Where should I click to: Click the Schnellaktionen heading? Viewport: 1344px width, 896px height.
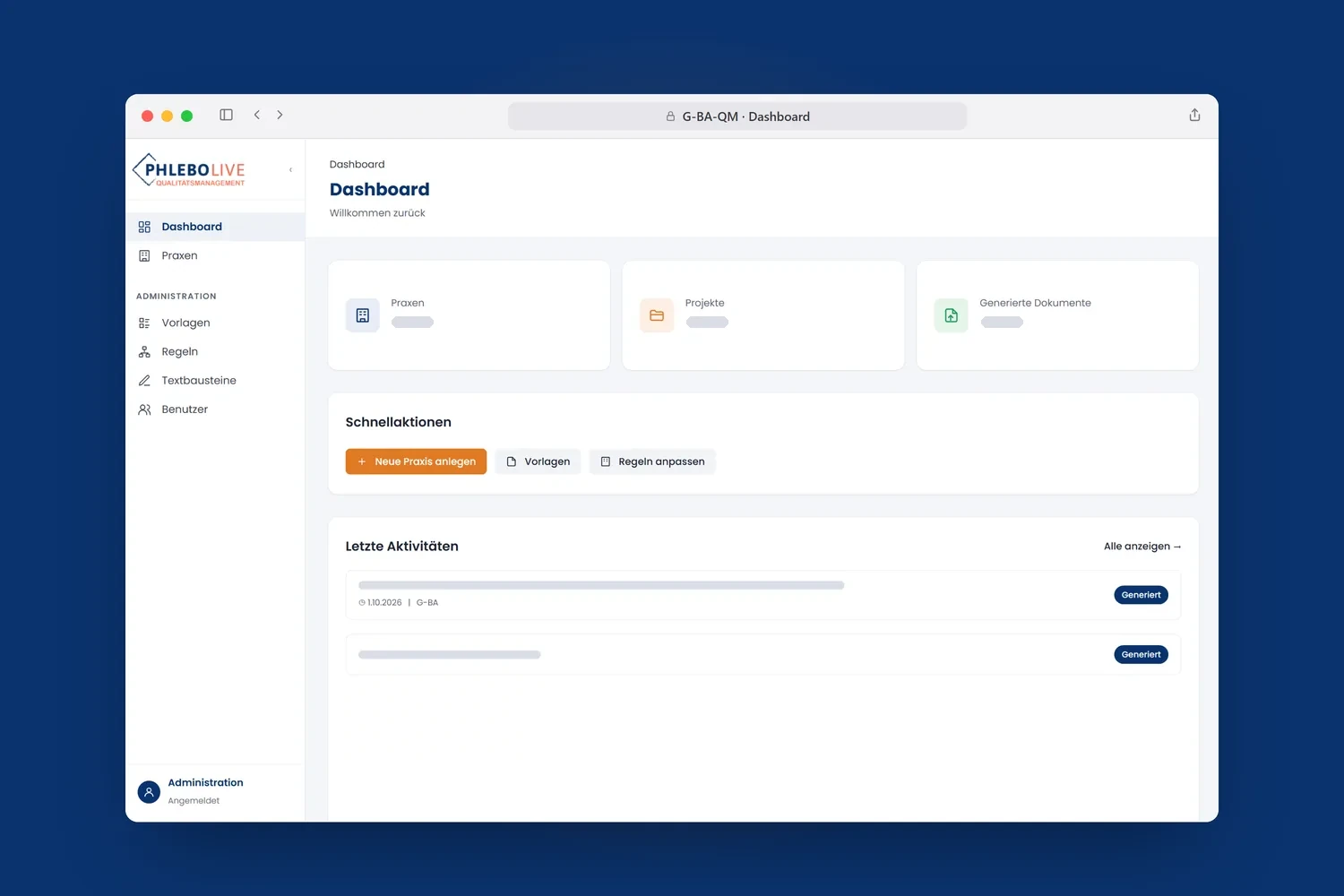coord(399,422)
